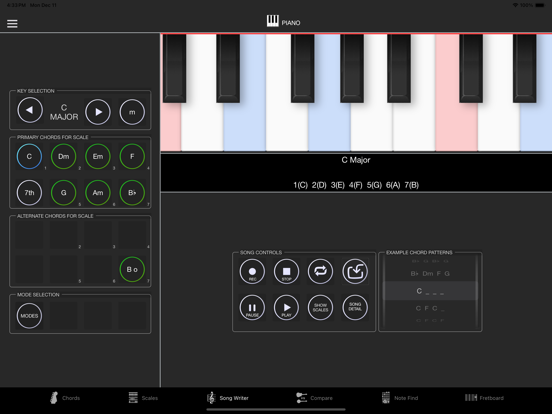Screen dimensions: 552x414
Task: Switch to the Scales tab
Action: pyautogui.click(x=143, y=398)
